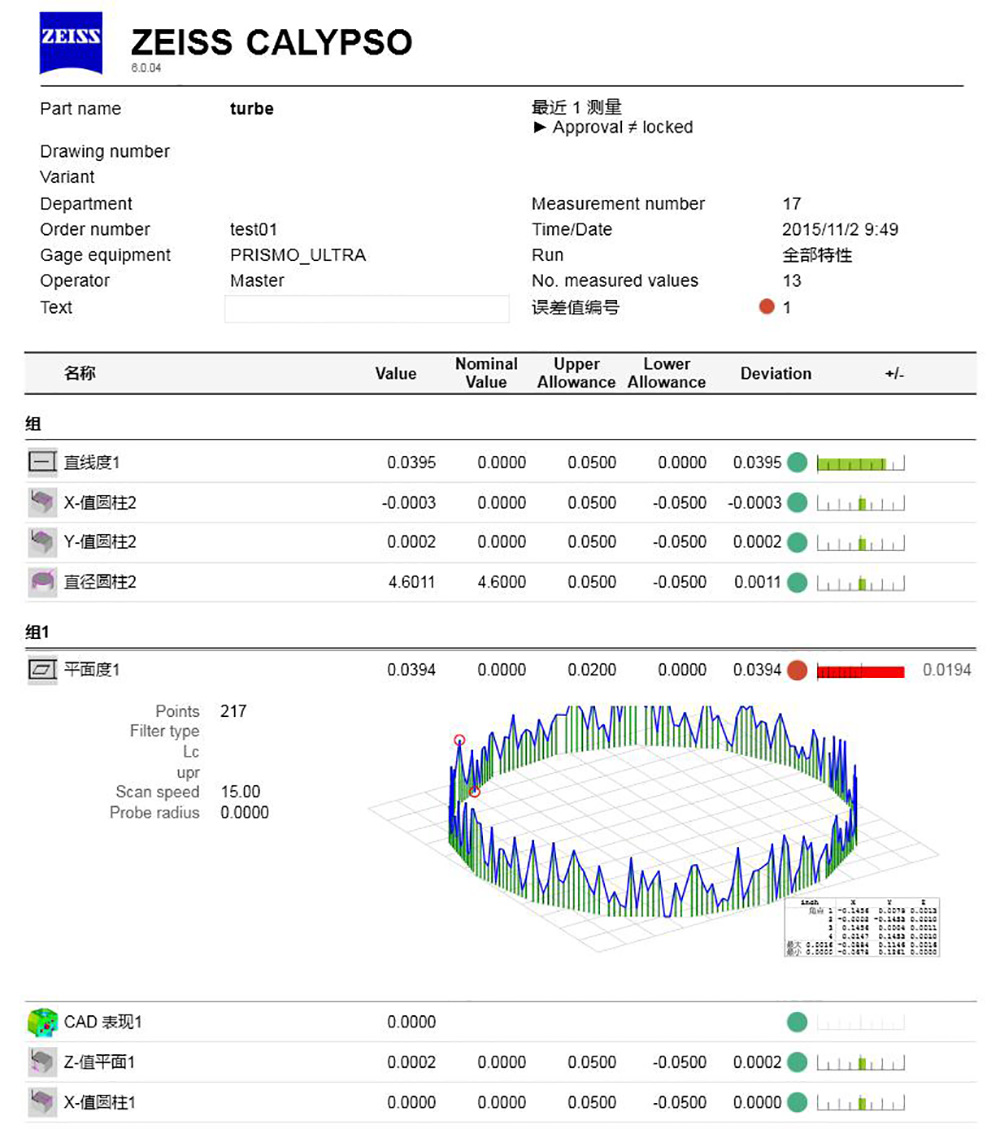Click the 最近 1 测量 heading
The width and height of the screenshot is (1000, 1129).
click(577, 107)
